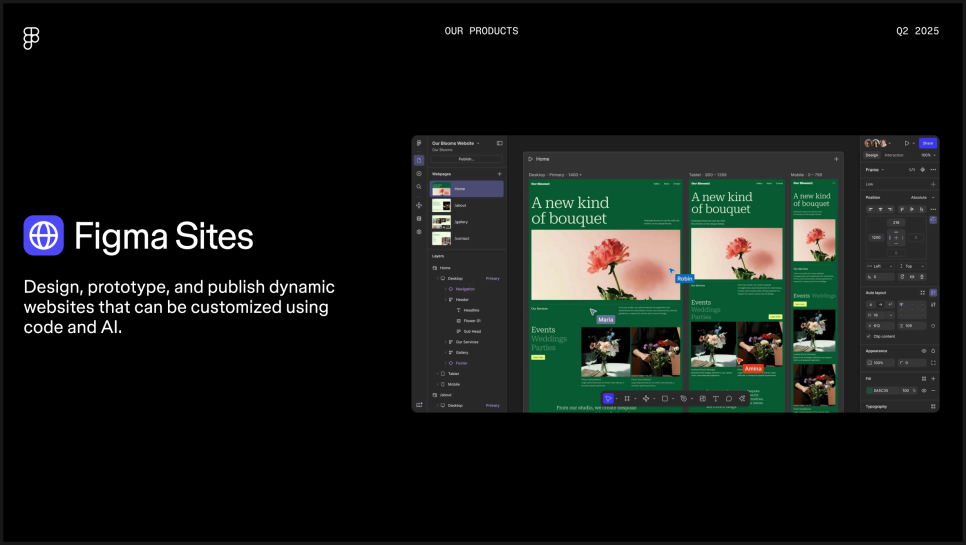This screenshot has height=545, width=966.
Task: Expand the Header layer group
Action: 445,299
